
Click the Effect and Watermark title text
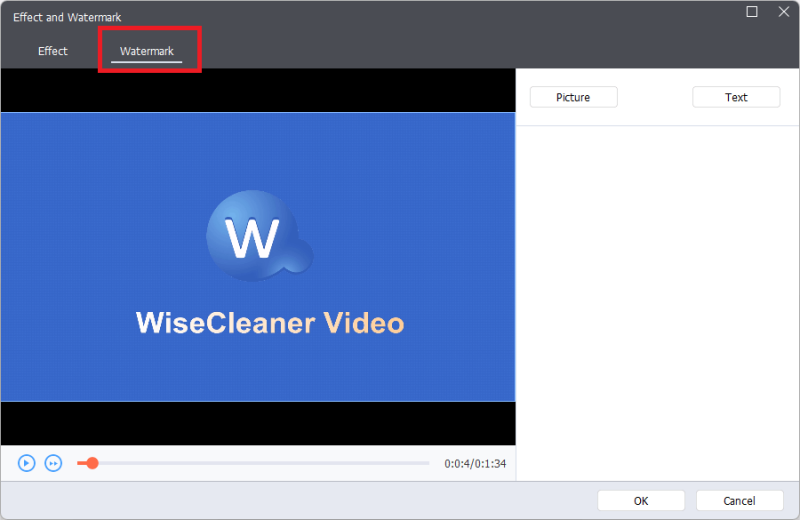[x=67, y=17]
